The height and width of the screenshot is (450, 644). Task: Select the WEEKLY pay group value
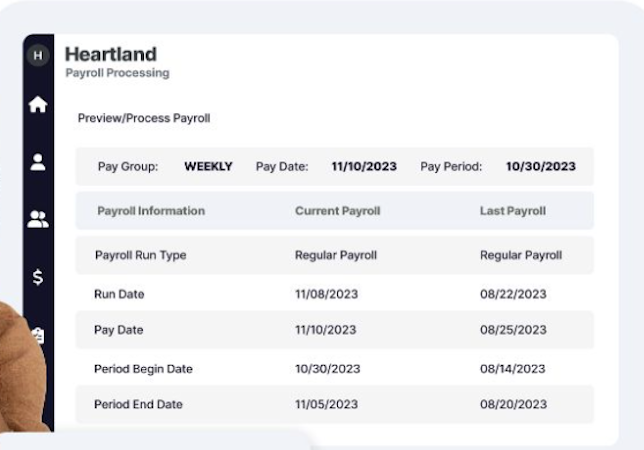click(208, 167)
